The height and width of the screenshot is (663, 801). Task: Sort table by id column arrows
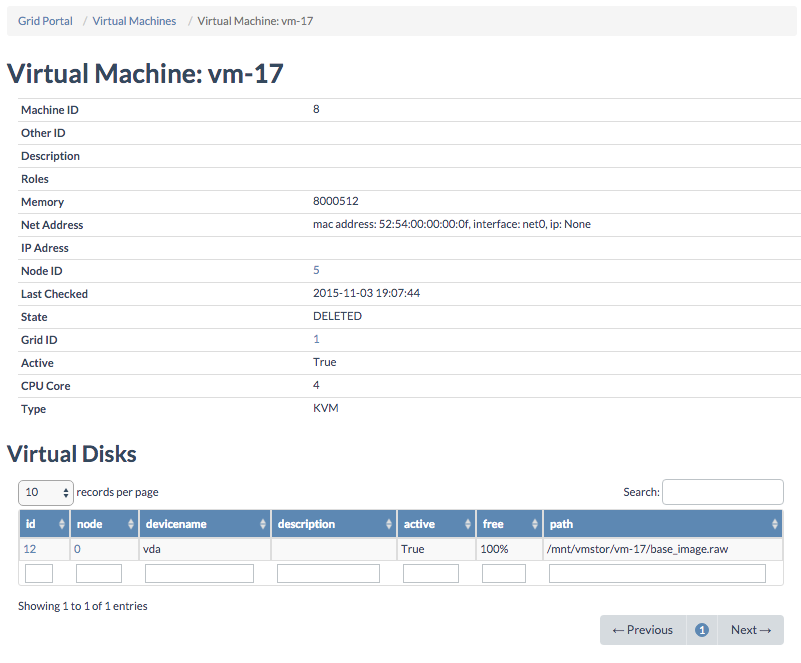pyautogui.click(x=62, y=524)
